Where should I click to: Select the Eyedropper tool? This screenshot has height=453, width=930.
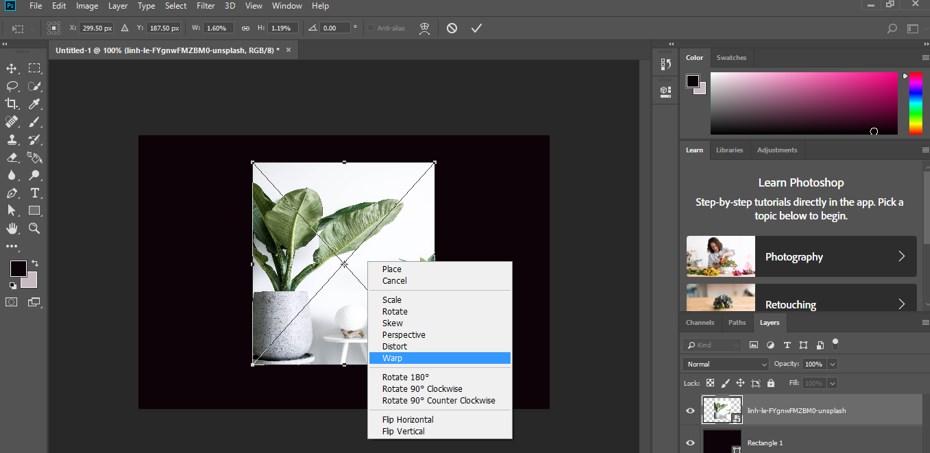tap(35, 104)
